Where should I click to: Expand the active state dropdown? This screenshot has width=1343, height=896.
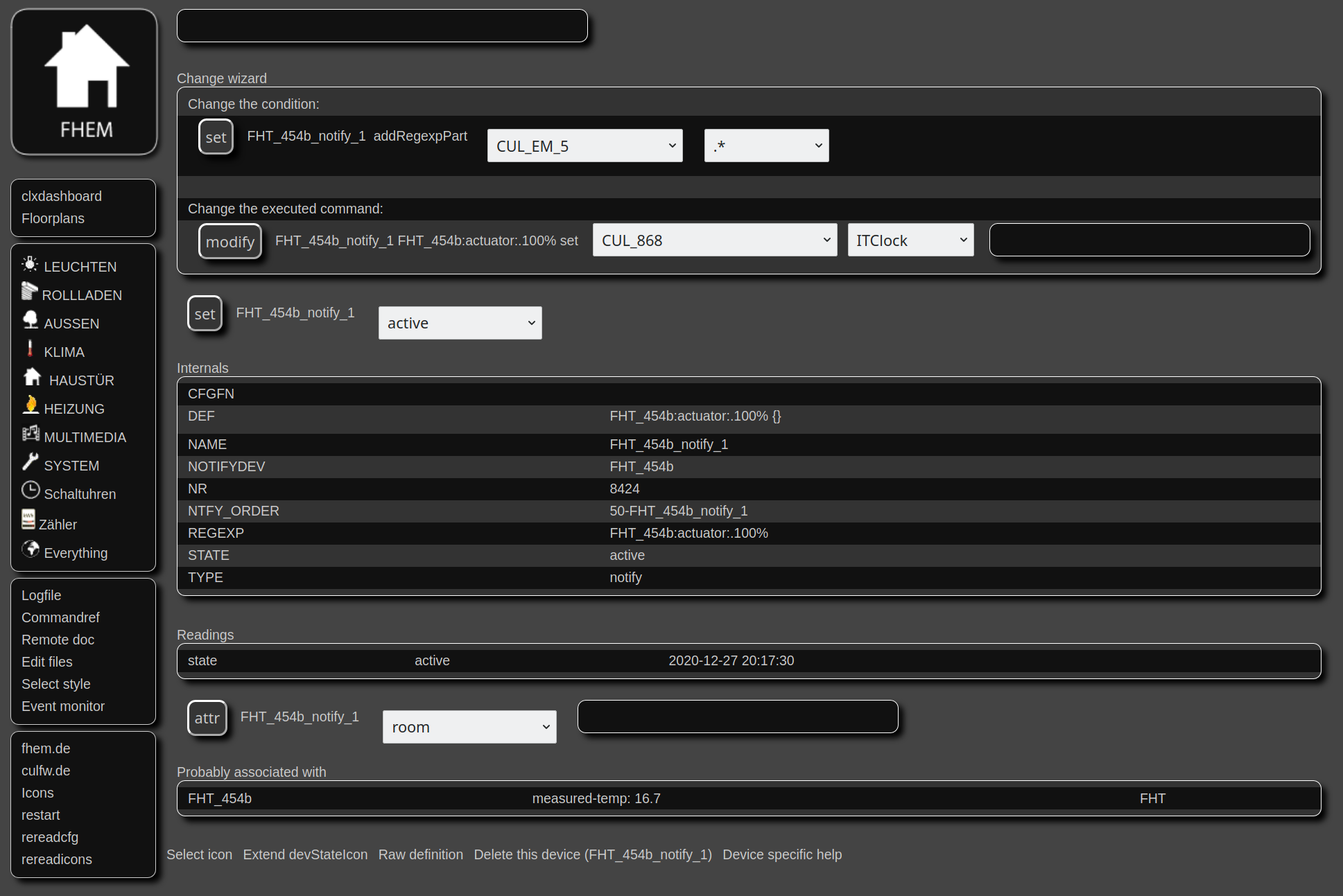coord(460,324)
